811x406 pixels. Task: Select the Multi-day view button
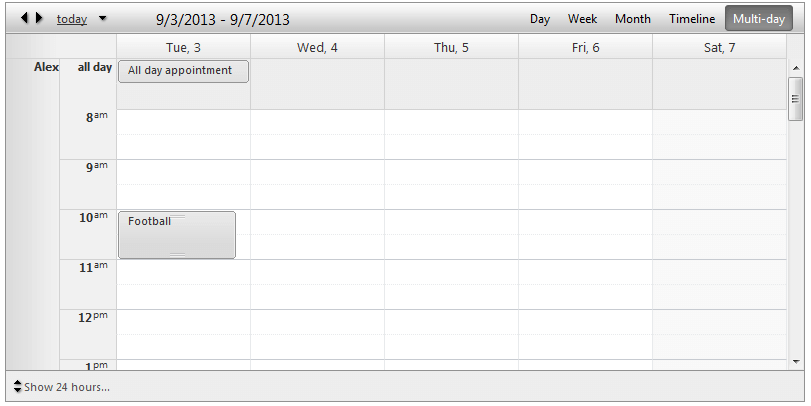(x=758, y=19)
